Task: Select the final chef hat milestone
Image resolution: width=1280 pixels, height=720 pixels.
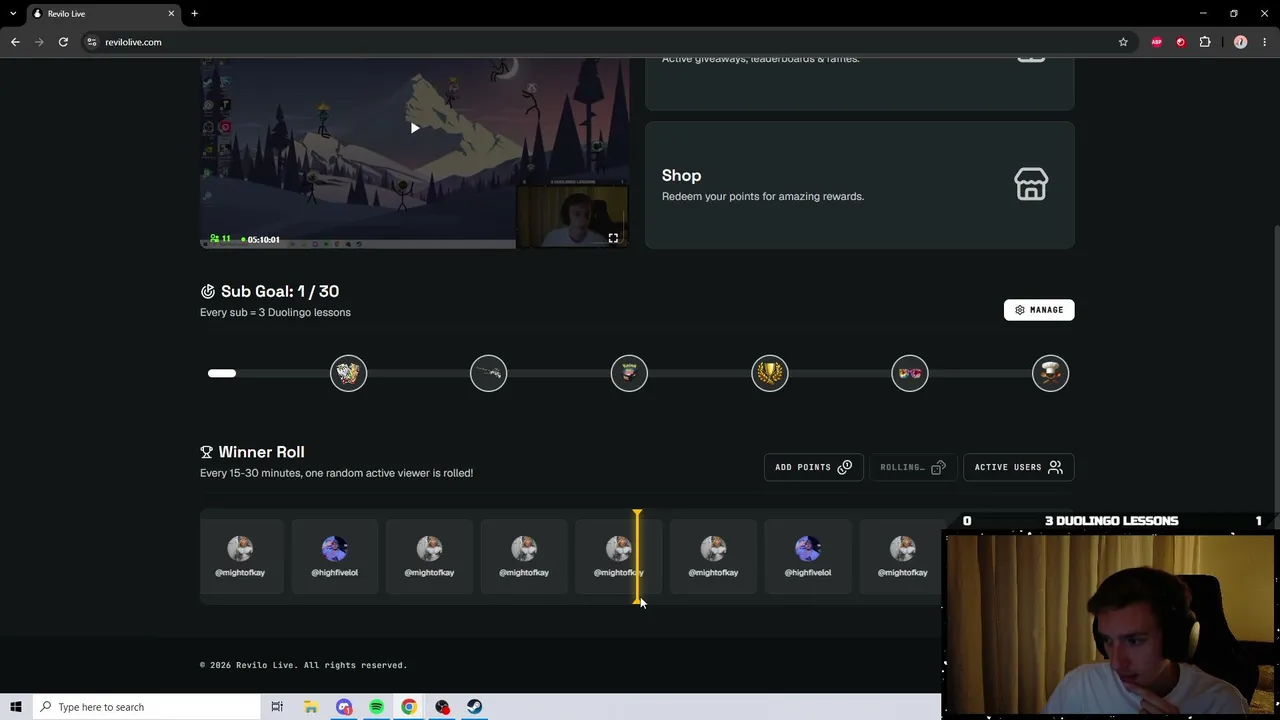Action: point(1050,373)
